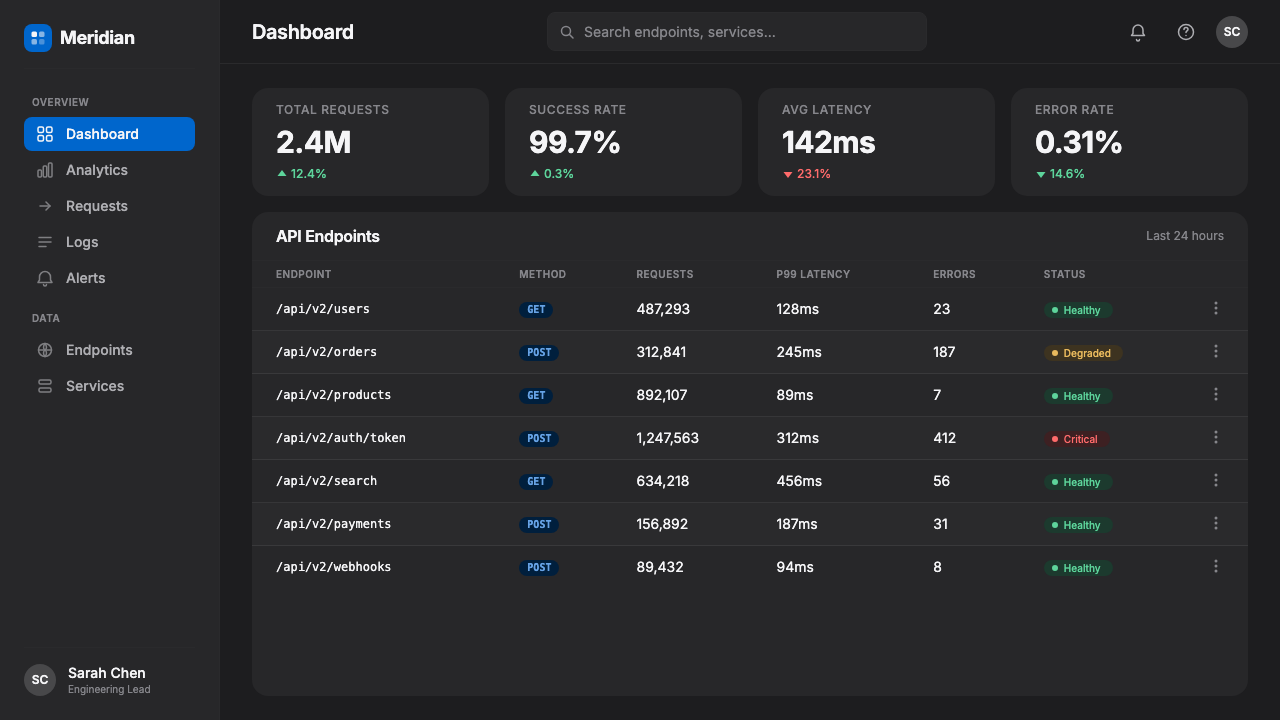Screen dimensions: 1280x720
Task: Click the Meridian logo icon
Action: [38, 38]
